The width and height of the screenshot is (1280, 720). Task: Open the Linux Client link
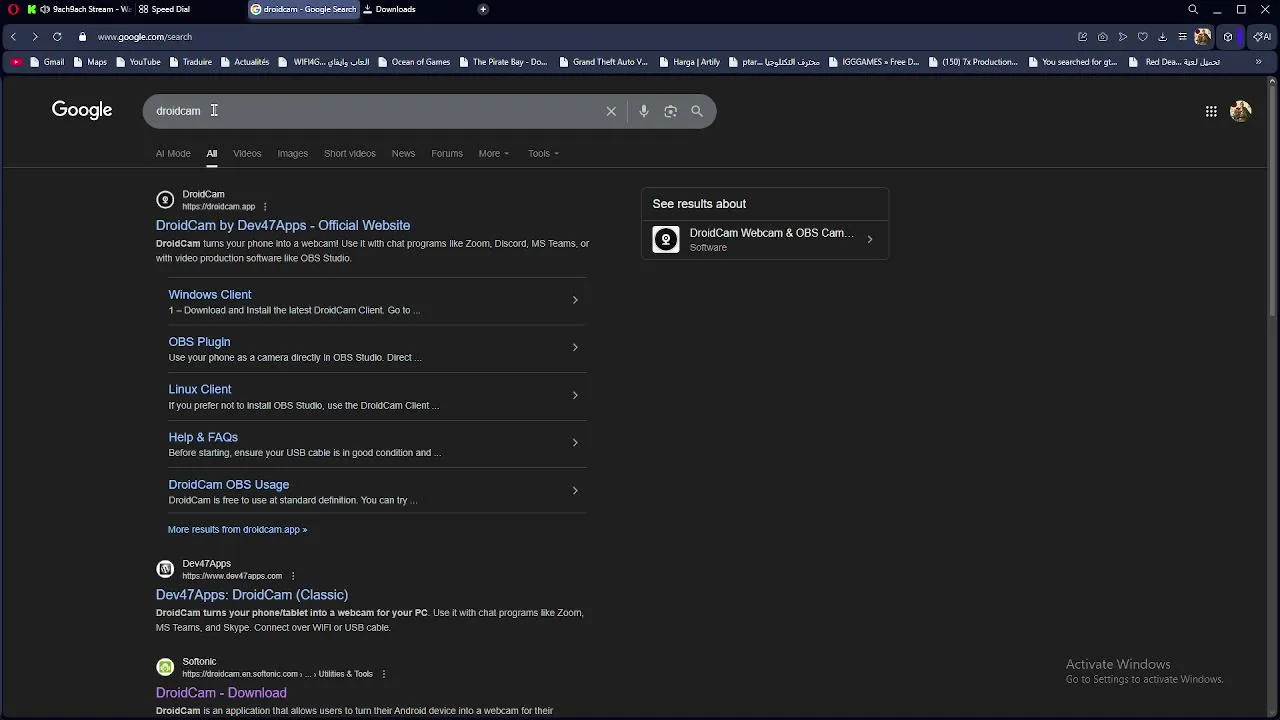pyautogui.click(x=200, y=389)
